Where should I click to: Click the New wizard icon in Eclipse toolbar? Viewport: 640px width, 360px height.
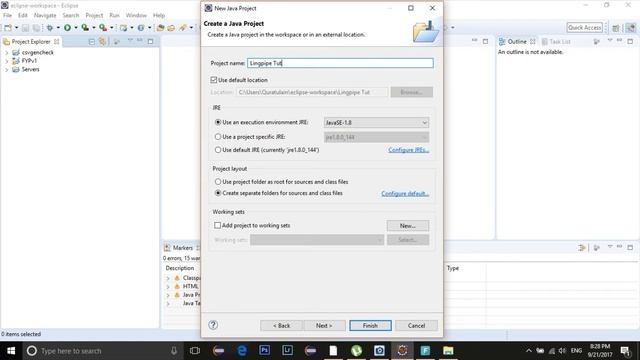[x=8, y=28]
